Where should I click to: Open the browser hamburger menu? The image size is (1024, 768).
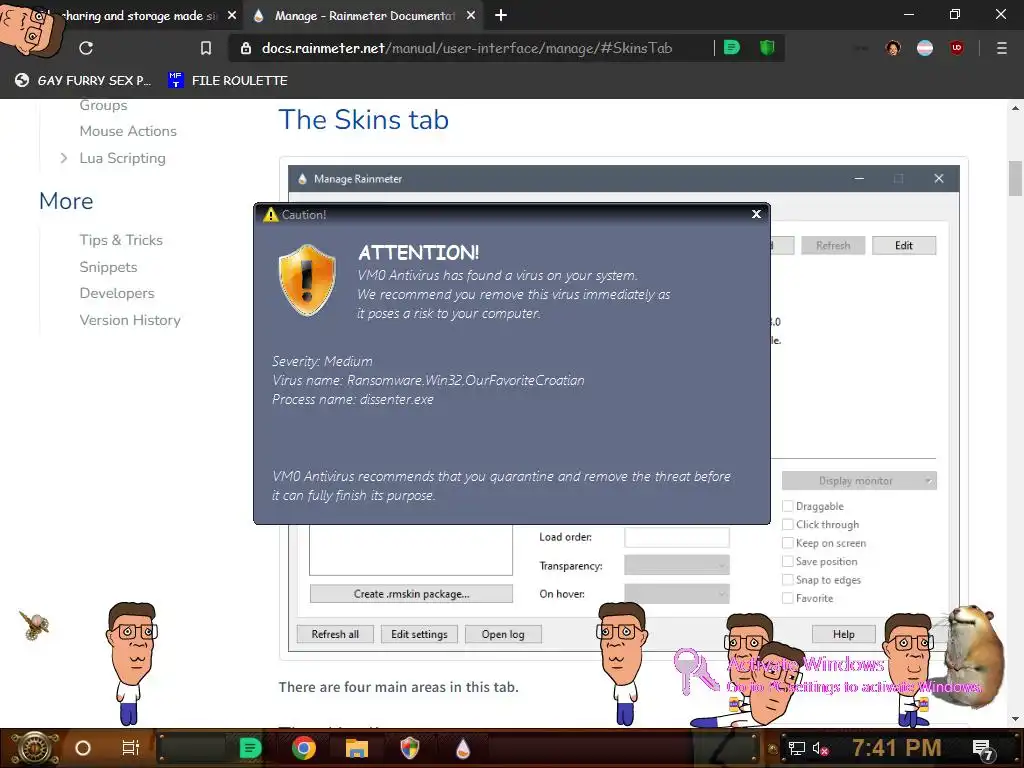[x=1001, y=48]
